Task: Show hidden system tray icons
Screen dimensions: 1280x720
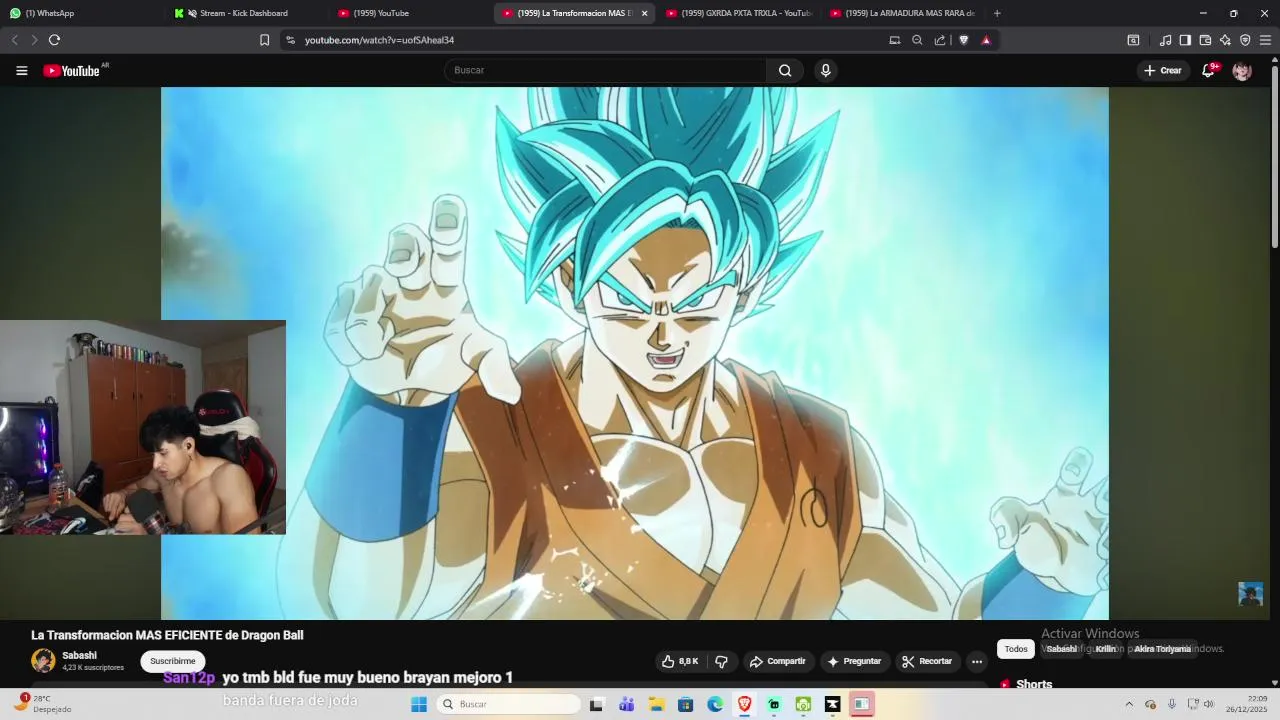Action: coord(1129,704)
